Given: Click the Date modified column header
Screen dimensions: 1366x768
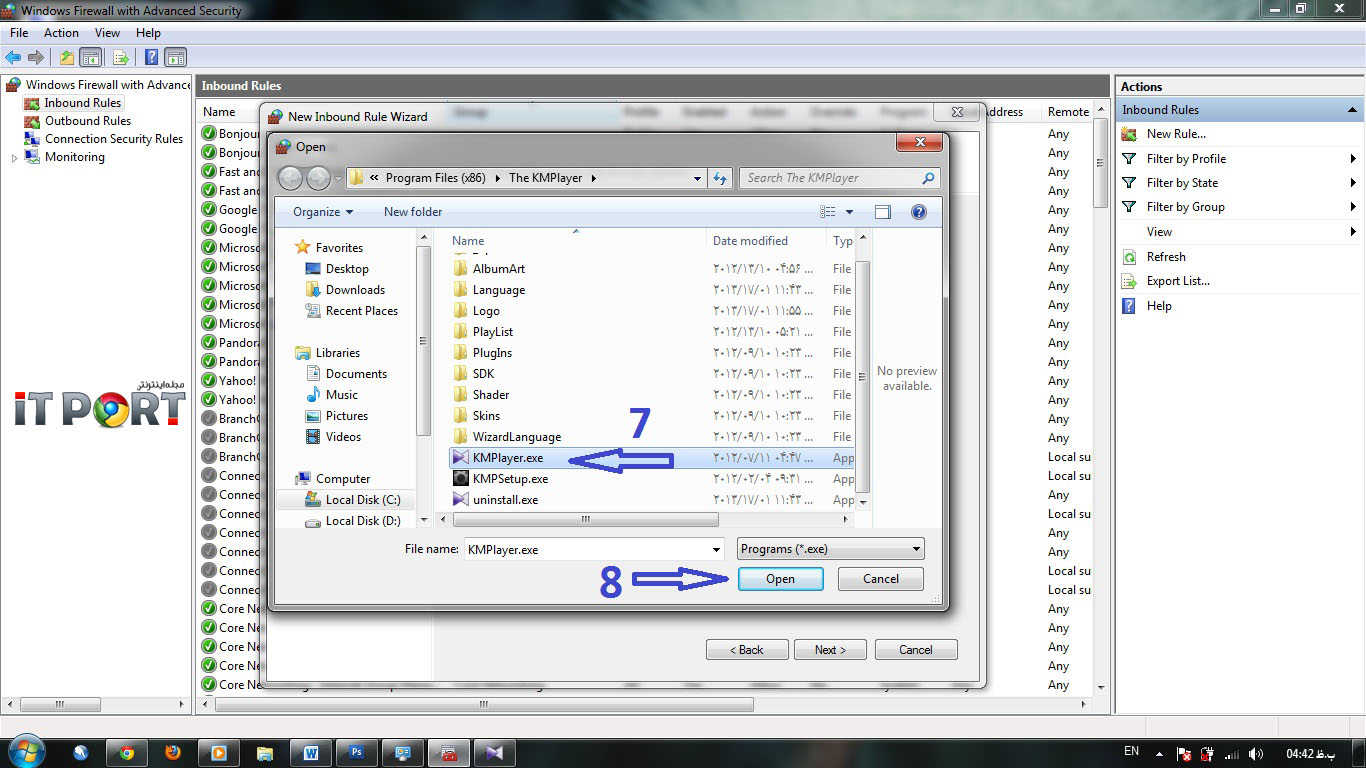Looking at the screenshot, I should 750,241.
